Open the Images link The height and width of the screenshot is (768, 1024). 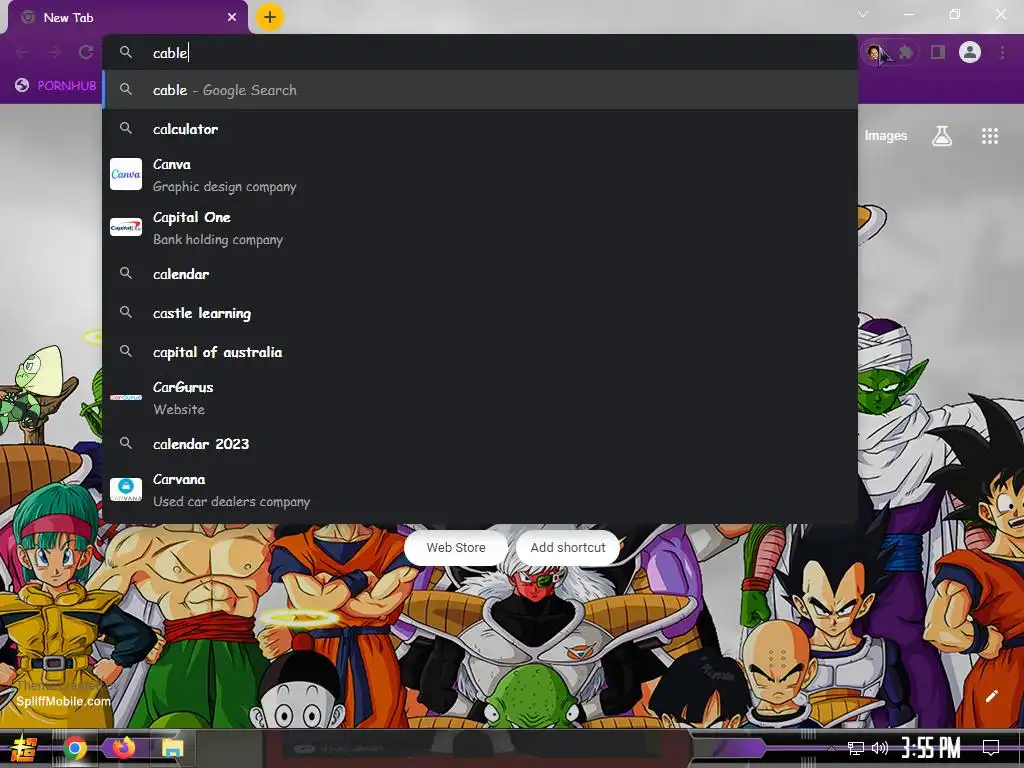coord(886,135)
